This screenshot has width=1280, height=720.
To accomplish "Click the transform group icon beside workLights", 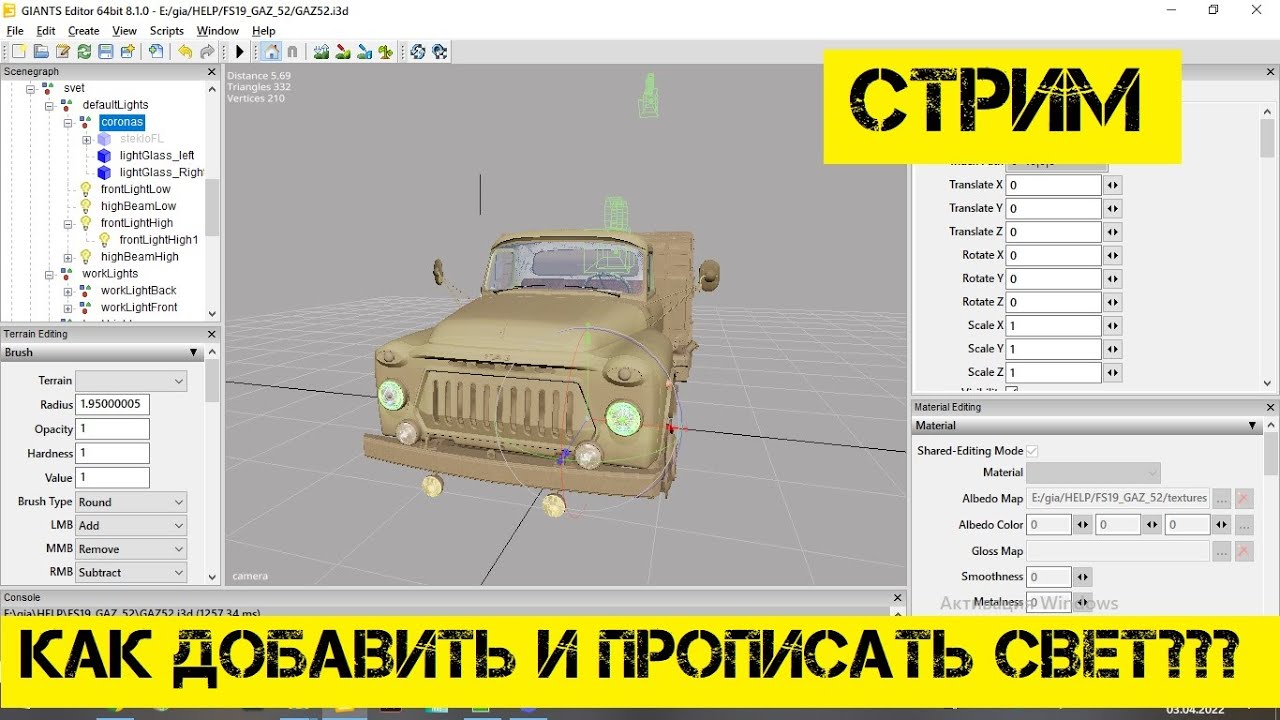I will point(67,273).
